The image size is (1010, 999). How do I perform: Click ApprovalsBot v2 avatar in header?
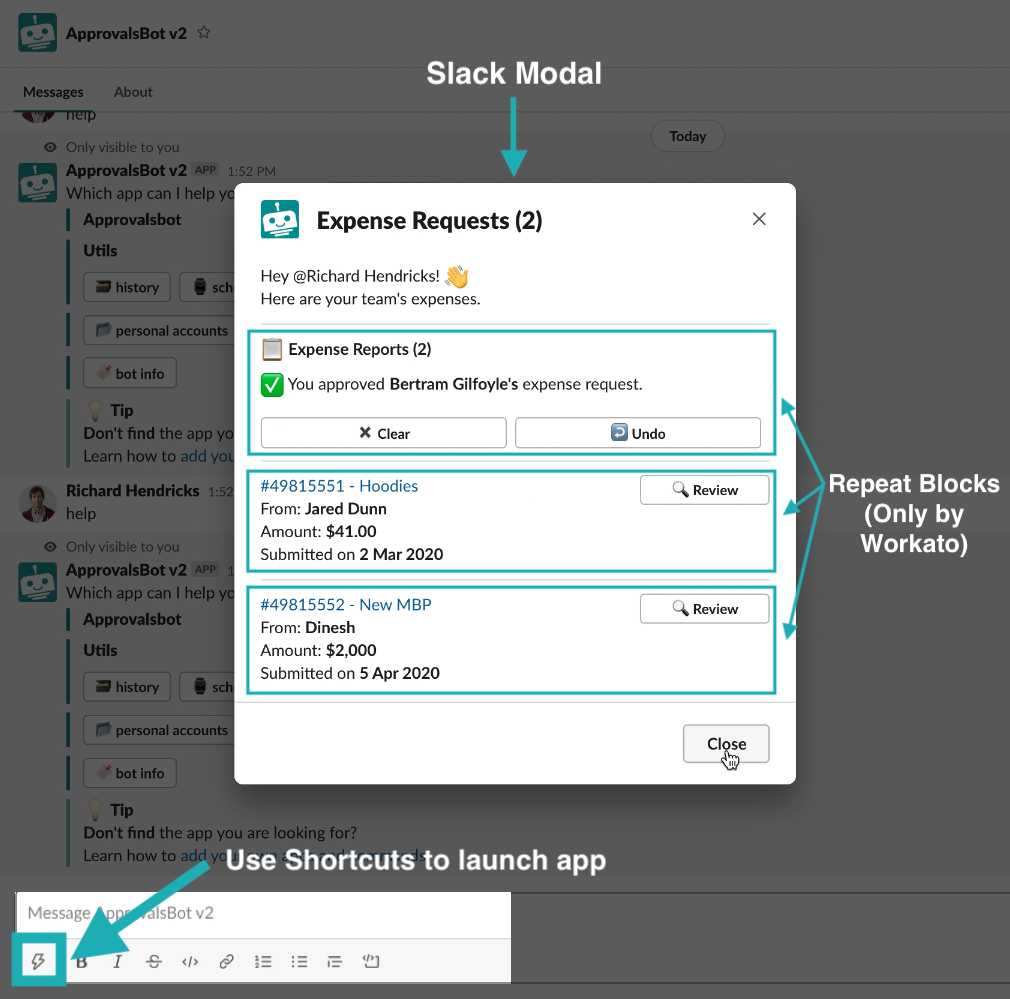point(37,32)
